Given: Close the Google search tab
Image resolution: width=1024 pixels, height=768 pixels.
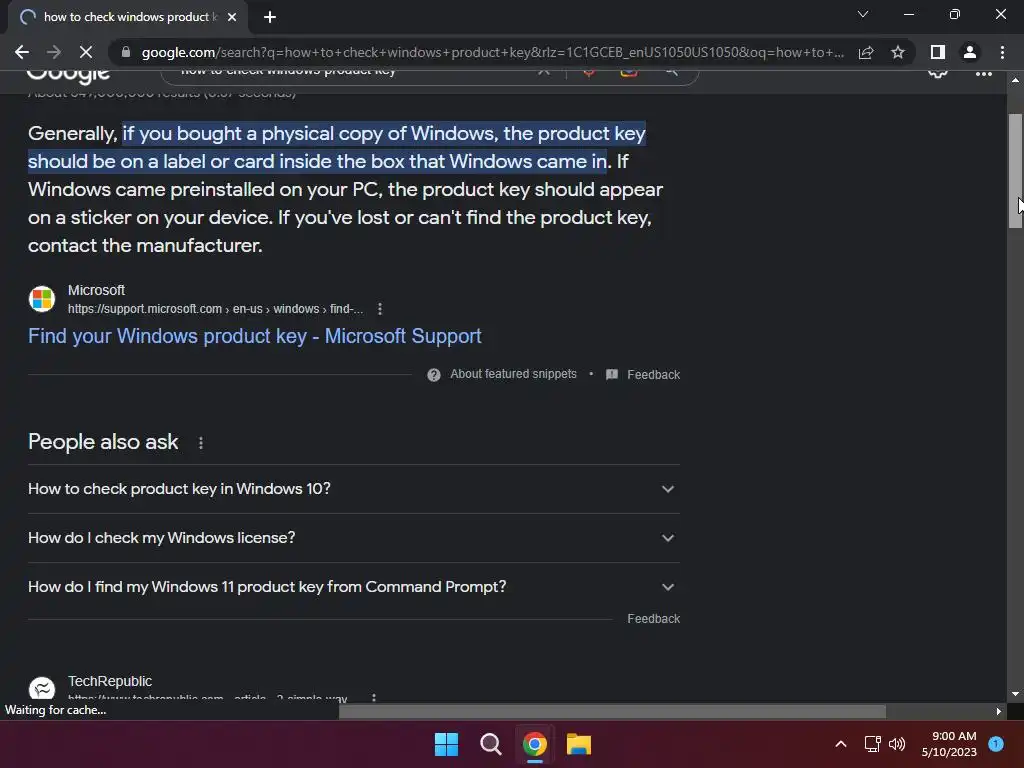Looking at the screenshot, I should (232, 17).
